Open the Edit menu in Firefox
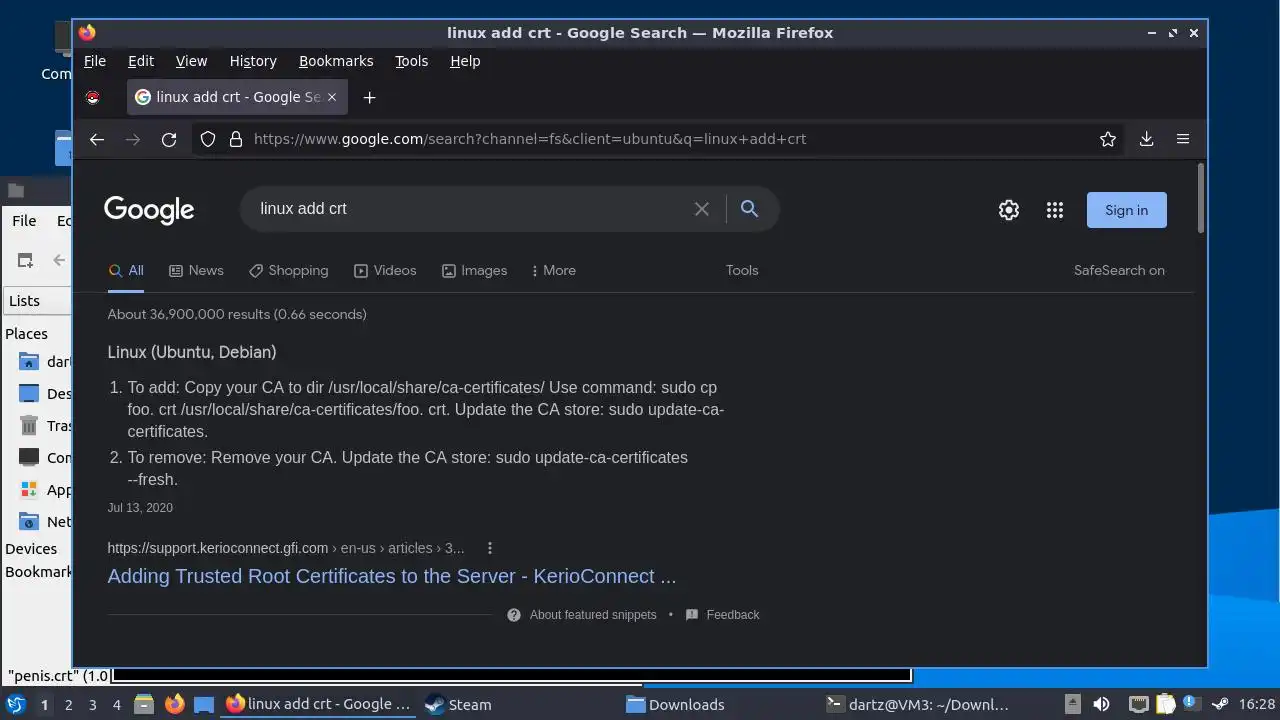The height and width of the screenshot is (720, 1280). [141, 61]
